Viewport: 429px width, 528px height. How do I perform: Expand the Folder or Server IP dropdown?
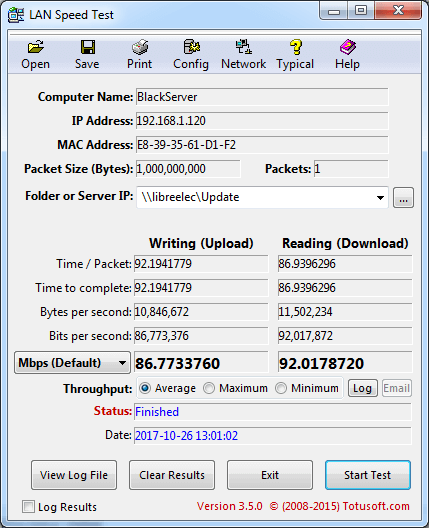(x=381, y=197)
